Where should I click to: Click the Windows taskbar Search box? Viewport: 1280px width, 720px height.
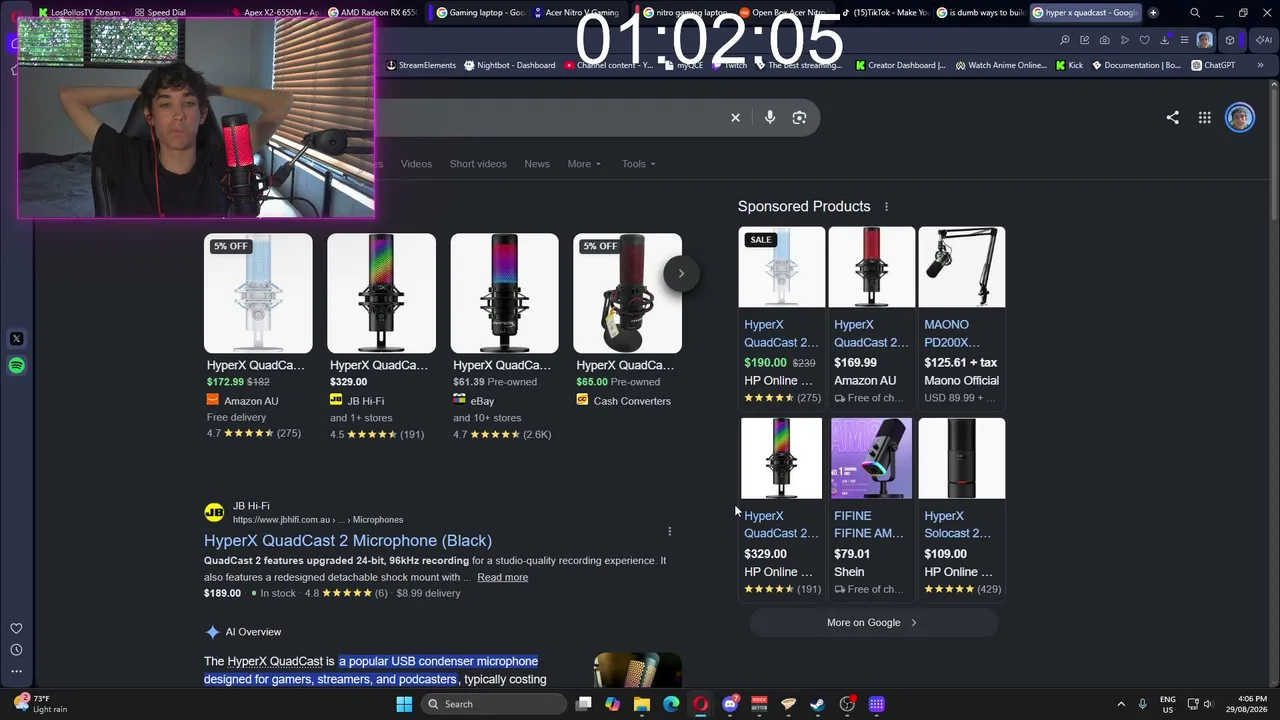(x=493, y=704)
